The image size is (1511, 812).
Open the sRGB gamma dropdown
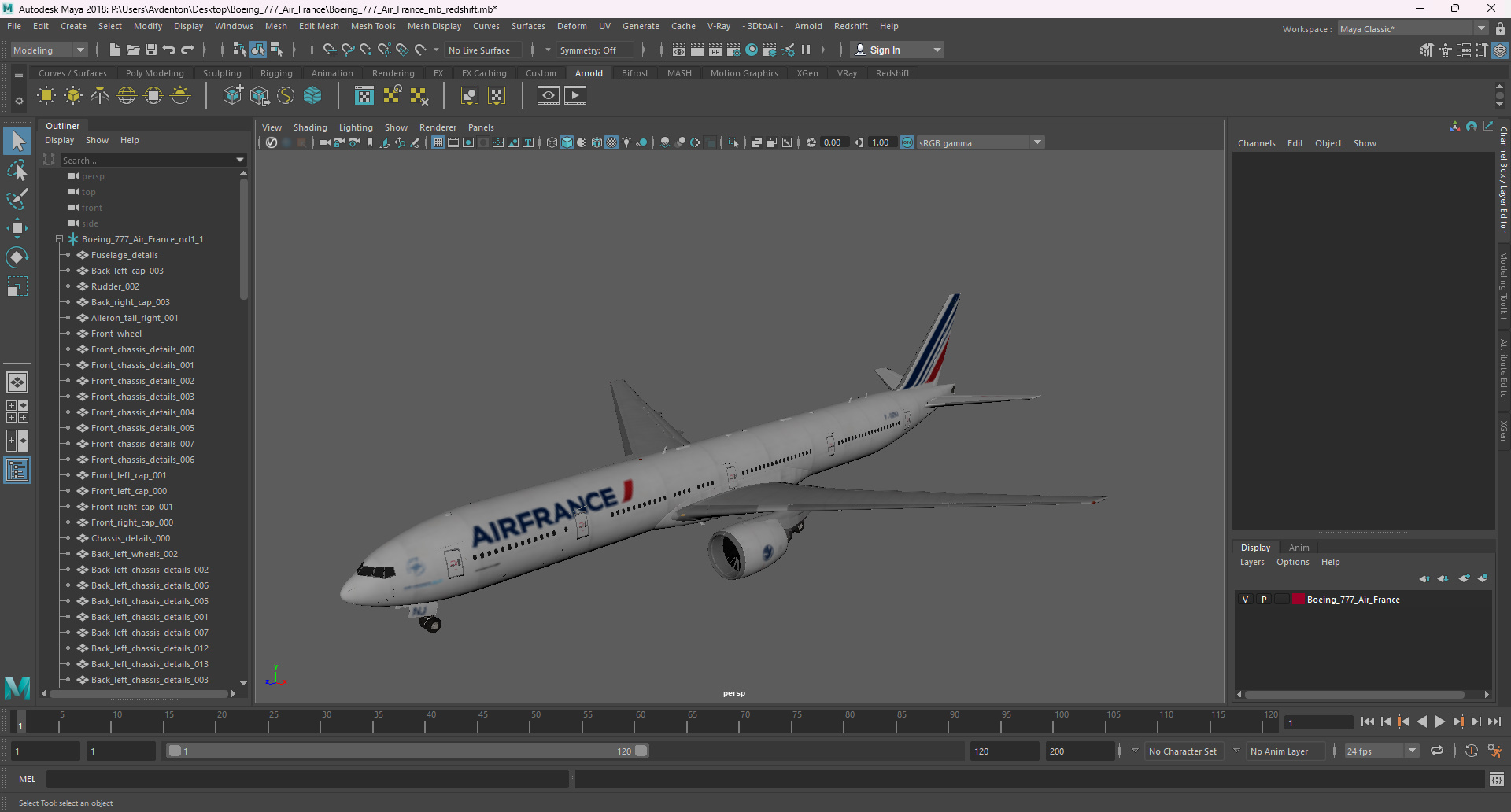pyautogui.click(x=1037, y=142)
